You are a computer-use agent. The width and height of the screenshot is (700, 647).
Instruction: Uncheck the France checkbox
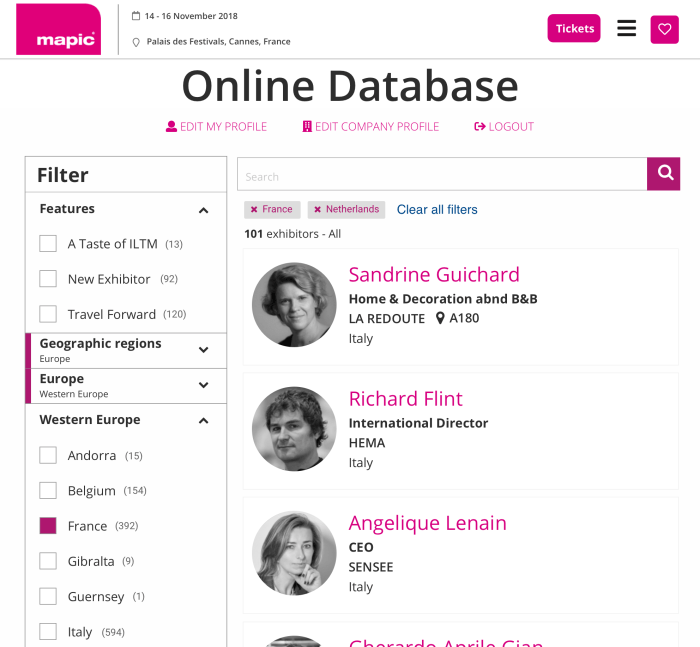pos(48,526)
